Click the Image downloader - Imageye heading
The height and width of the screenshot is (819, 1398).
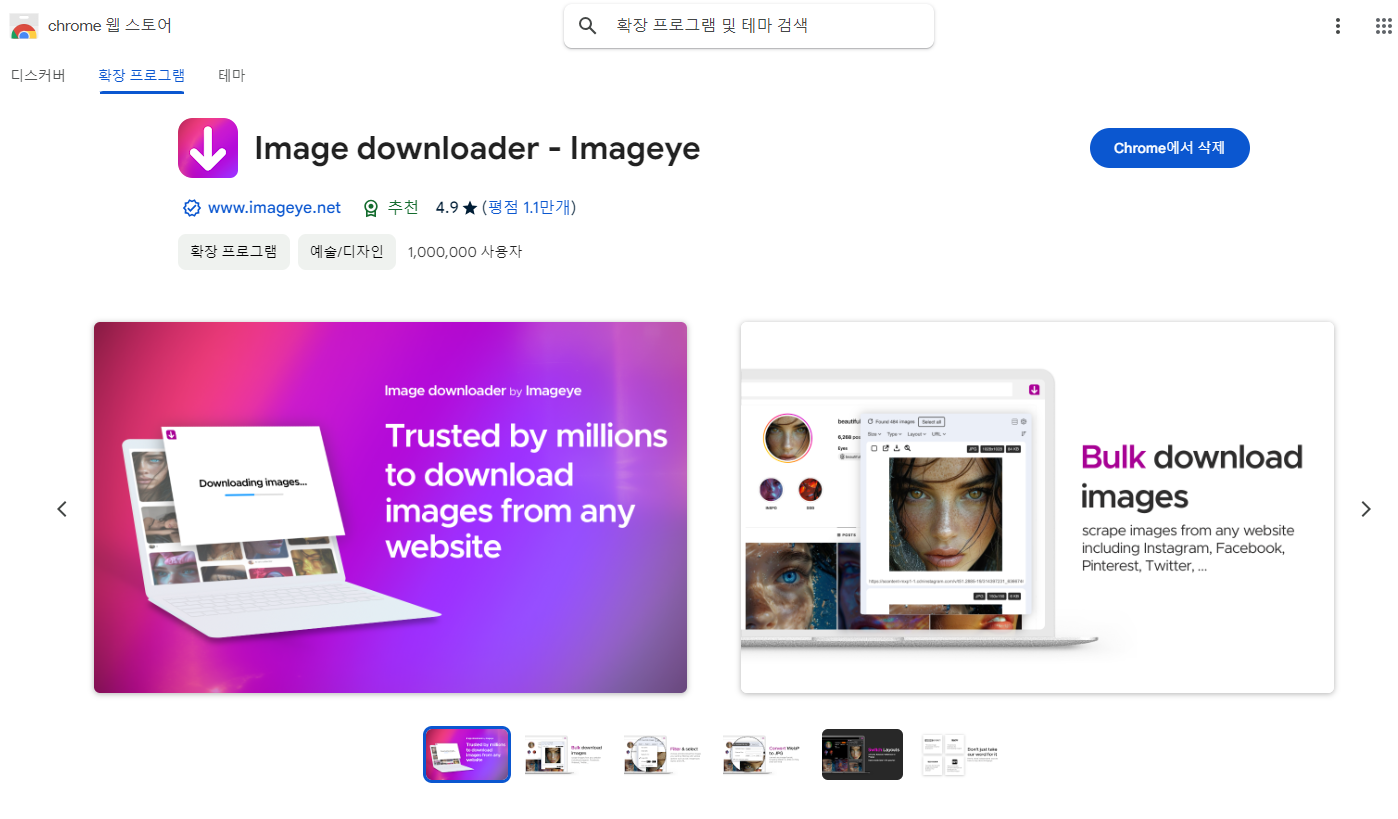pos(477,148)
